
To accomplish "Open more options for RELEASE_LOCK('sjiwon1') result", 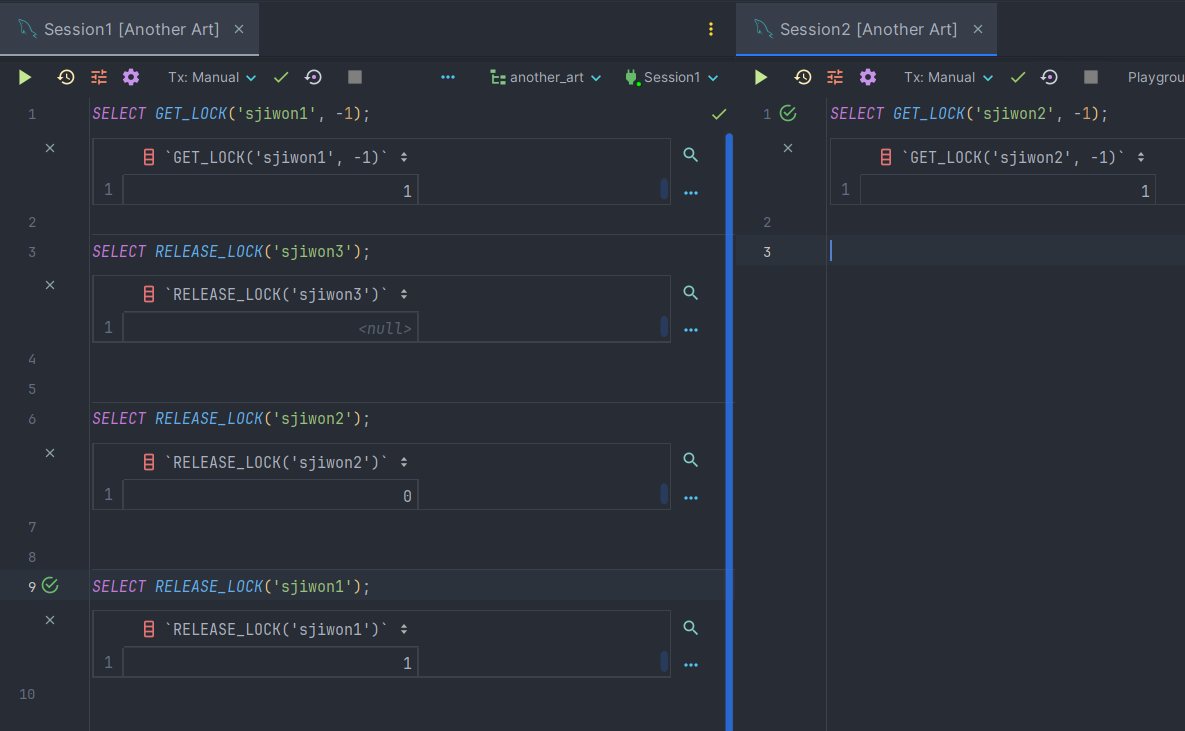I will pos(691,665).
